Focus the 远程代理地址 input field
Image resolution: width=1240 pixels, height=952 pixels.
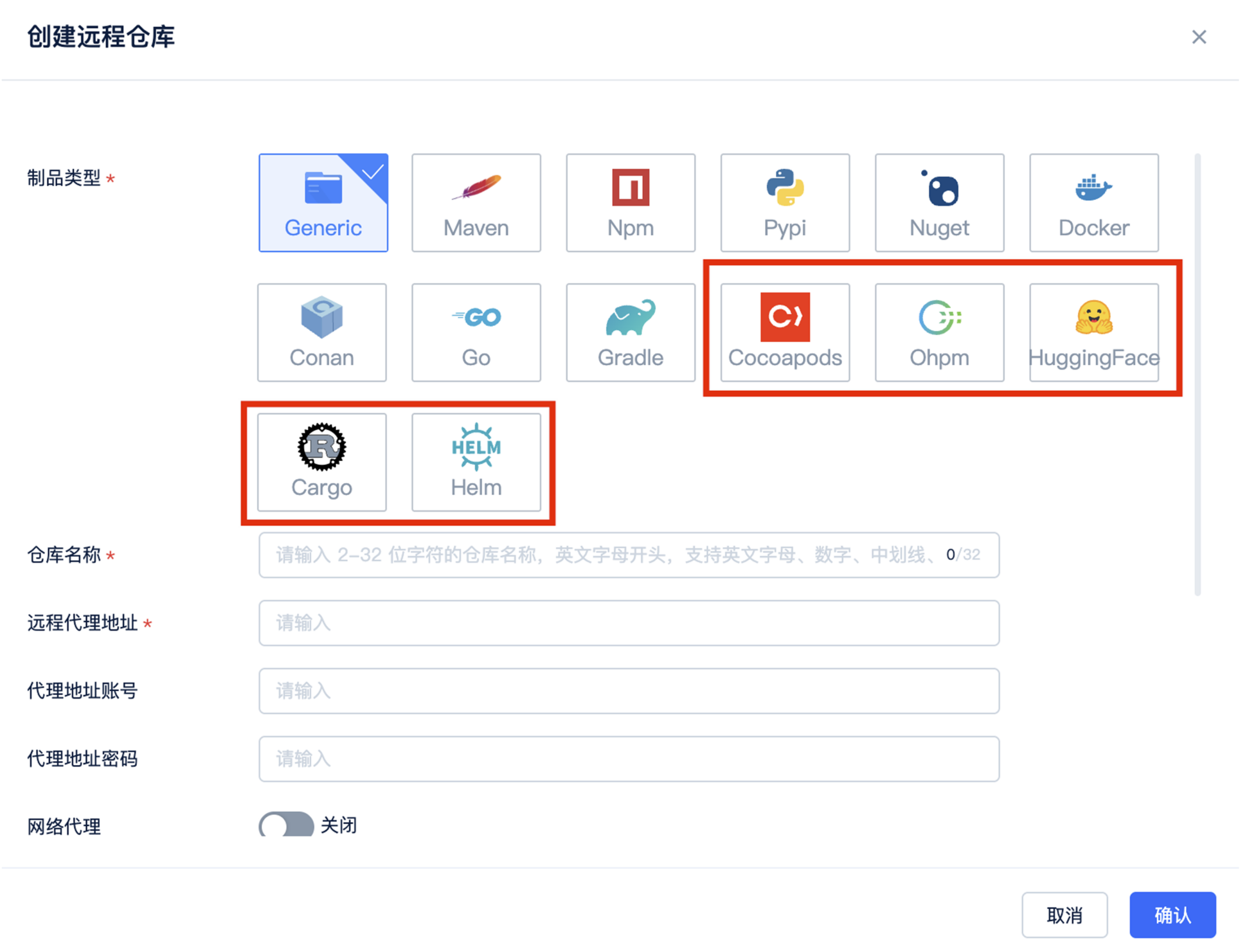(x=629, y=623)
